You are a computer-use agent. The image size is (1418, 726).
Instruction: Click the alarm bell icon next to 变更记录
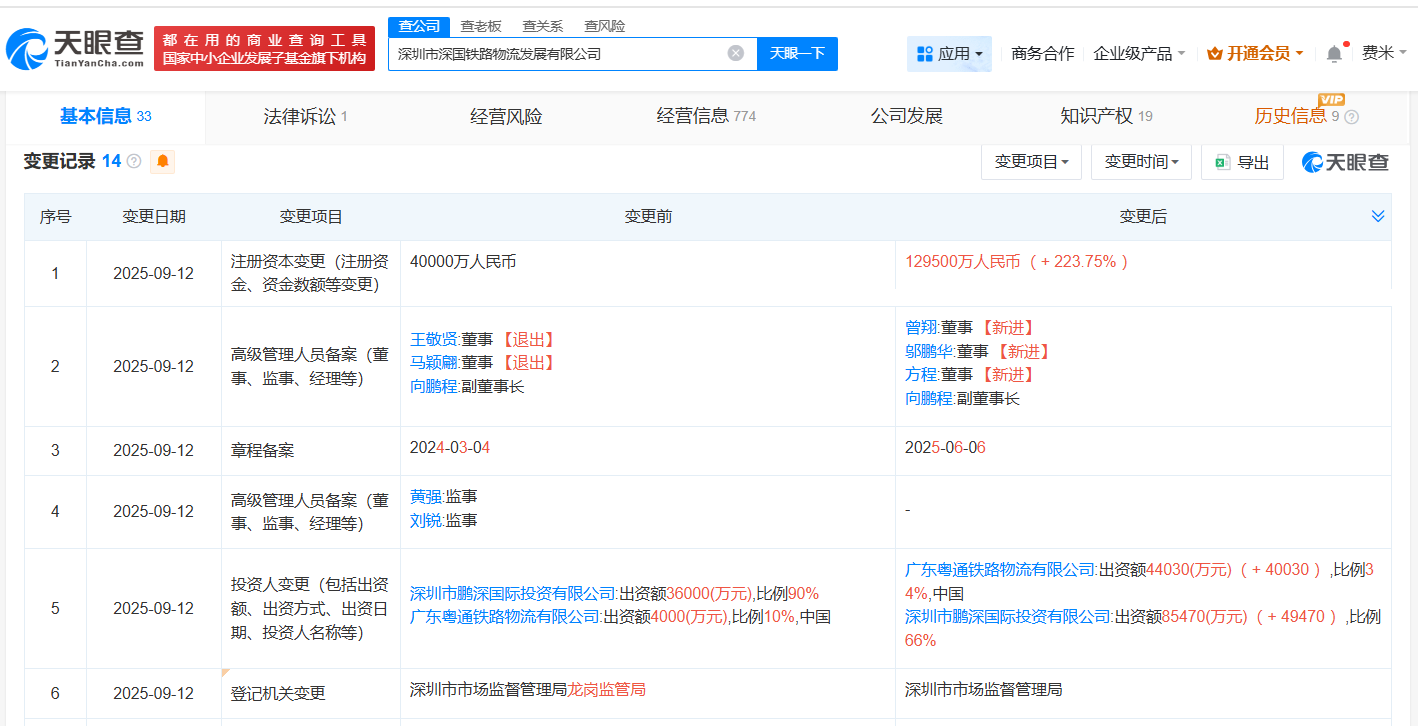click(x=163, y=161)
